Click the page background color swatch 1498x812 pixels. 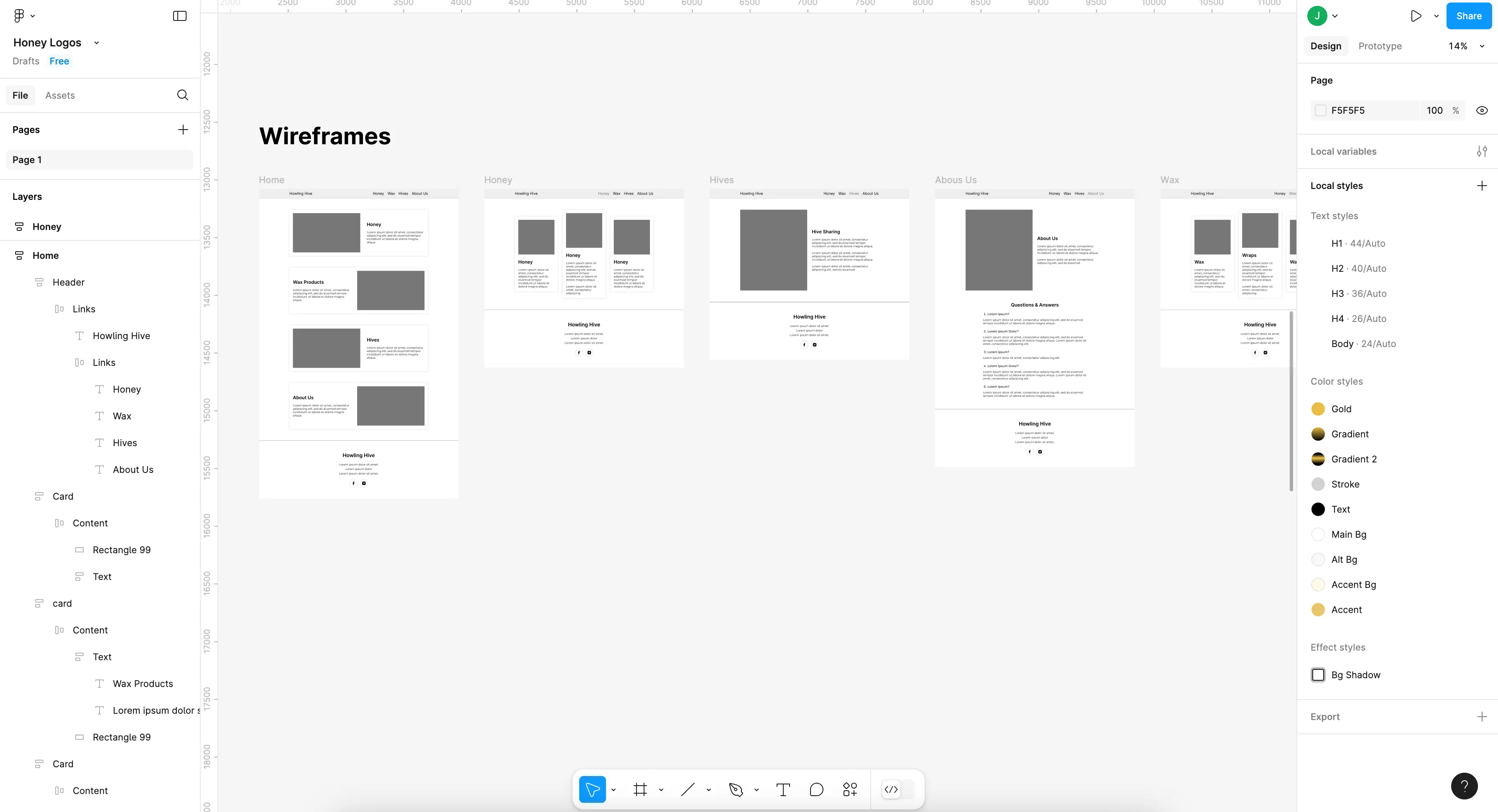click(x=1320, y=110)
